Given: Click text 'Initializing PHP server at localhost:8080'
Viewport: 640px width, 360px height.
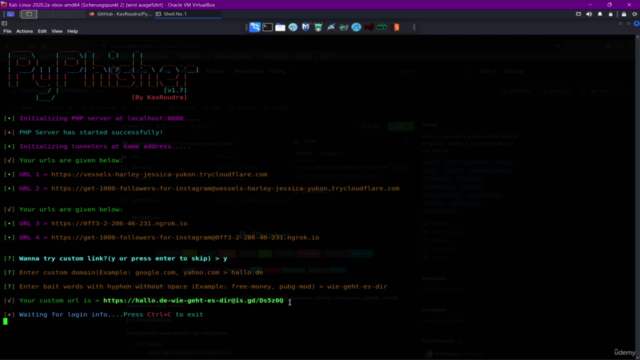Looking at the screenshot, I should coord(109,118).
